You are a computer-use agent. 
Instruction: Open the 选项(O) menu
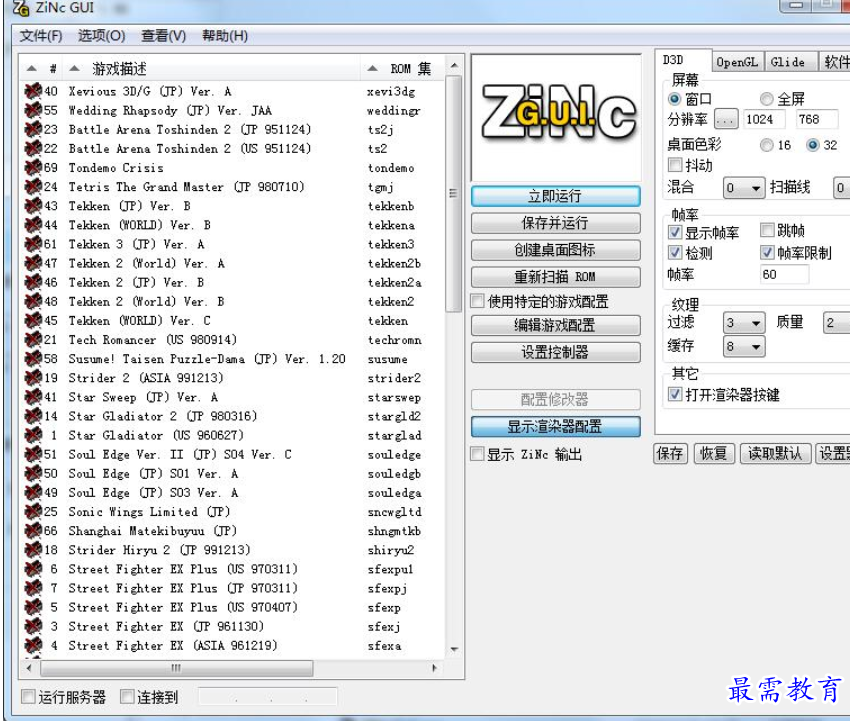pos(101,36)
